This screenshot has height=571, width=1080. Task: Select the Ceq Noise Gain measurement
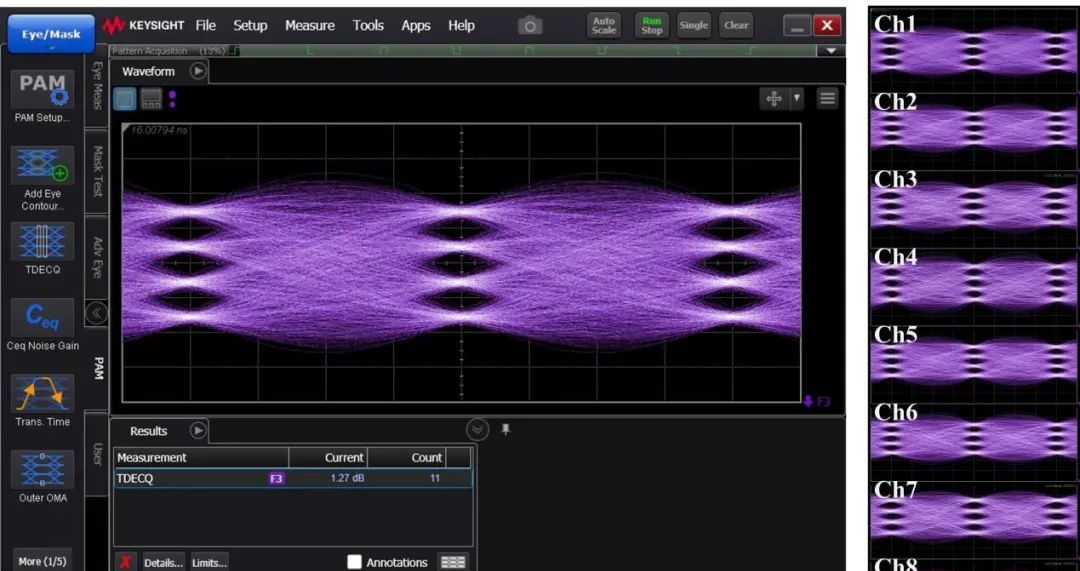pyautogui.click(x=43, y=318)
